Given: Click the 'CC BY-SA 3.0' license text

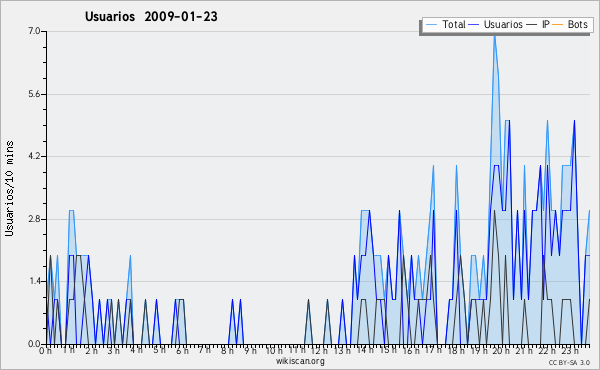Looking at the screenshot, I should [569, 362].
